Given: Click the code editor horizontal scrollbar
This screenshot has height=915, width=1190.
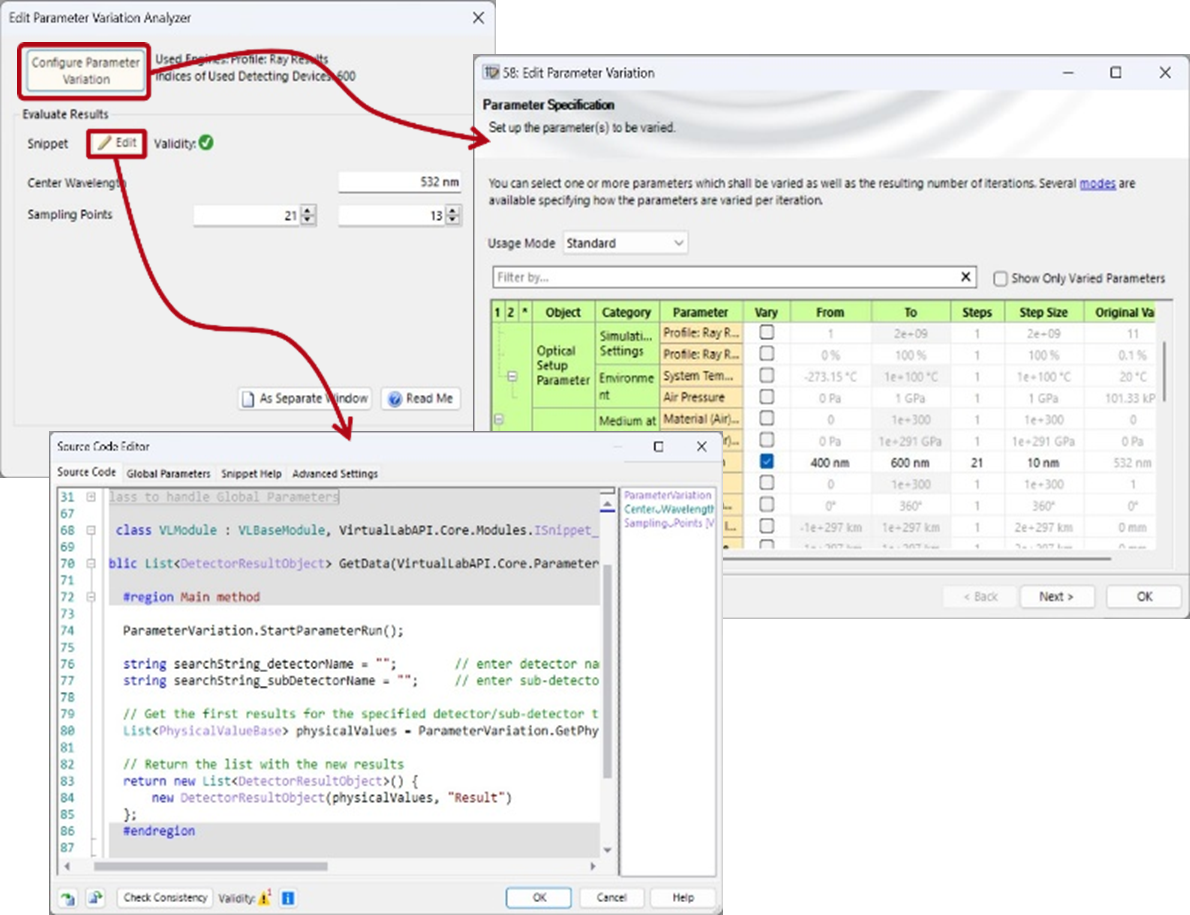Looking at the screenshot, I should point(210,866).
